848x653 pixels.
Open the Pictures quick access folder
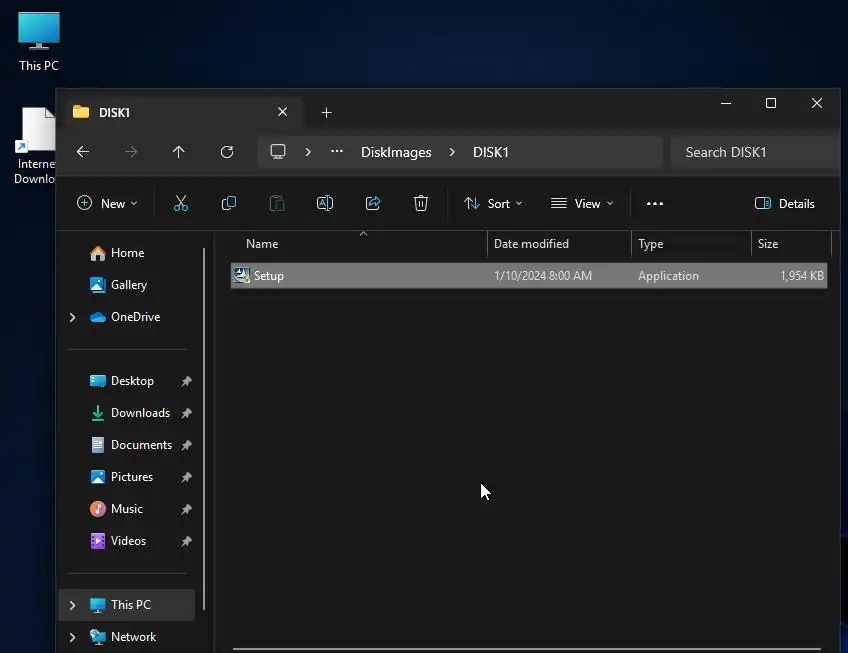(x=131, y=477)
